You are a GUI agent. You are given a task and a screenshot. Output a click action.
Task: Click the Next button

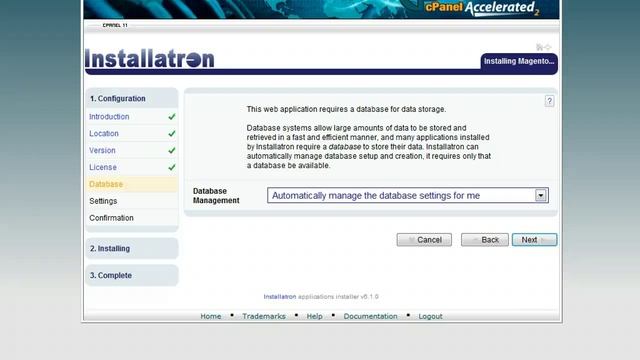534,240
